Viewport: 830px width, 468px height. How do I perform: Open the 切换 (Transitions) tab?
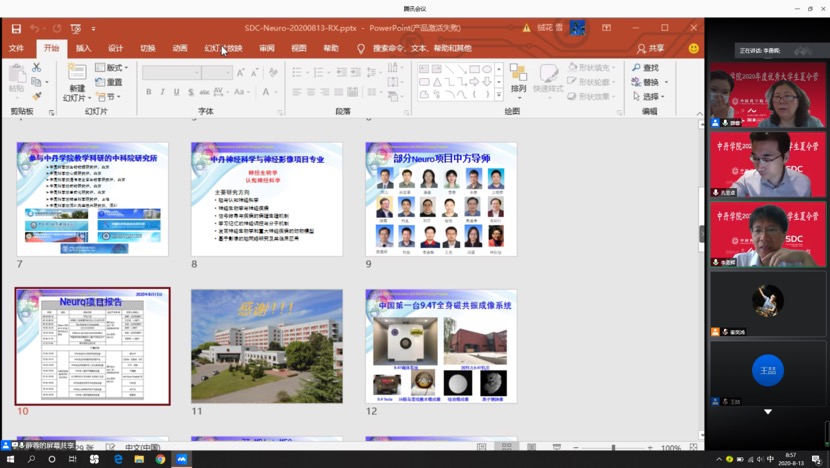click(x=148, y=48)
